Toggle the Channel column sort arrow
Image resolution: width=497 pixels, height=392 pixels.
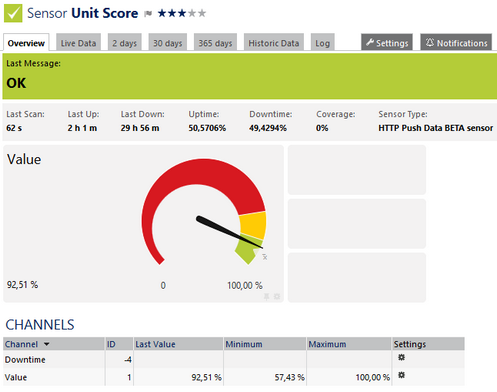pyautogui.click(x=47, y=344)
